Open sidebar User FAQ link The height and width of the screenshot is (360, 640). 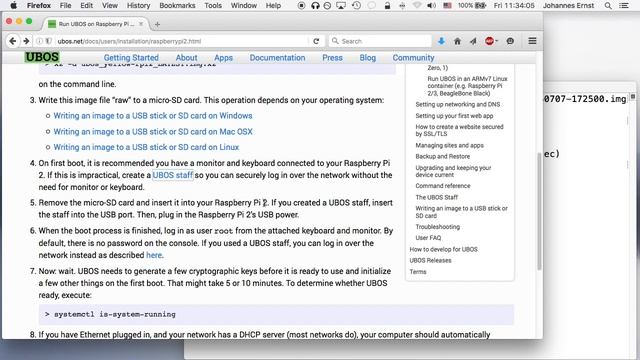coord(428,238)
